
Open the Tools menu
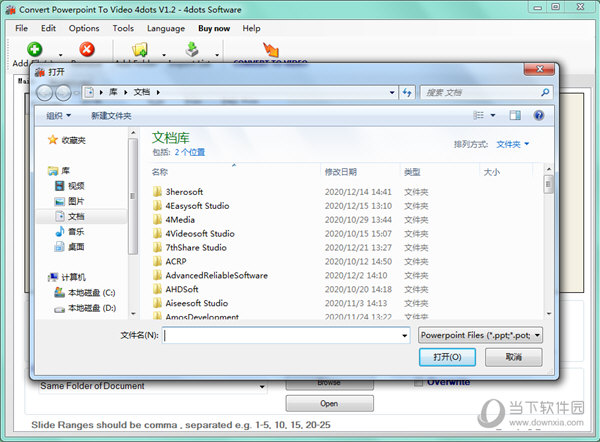(123, 28)
